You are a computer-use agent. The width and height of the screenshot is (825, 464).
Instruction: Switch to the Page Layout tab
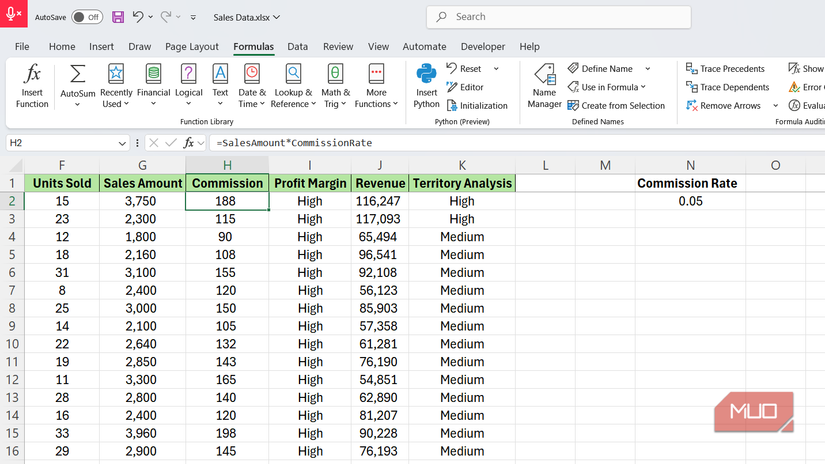click(192, 46)
